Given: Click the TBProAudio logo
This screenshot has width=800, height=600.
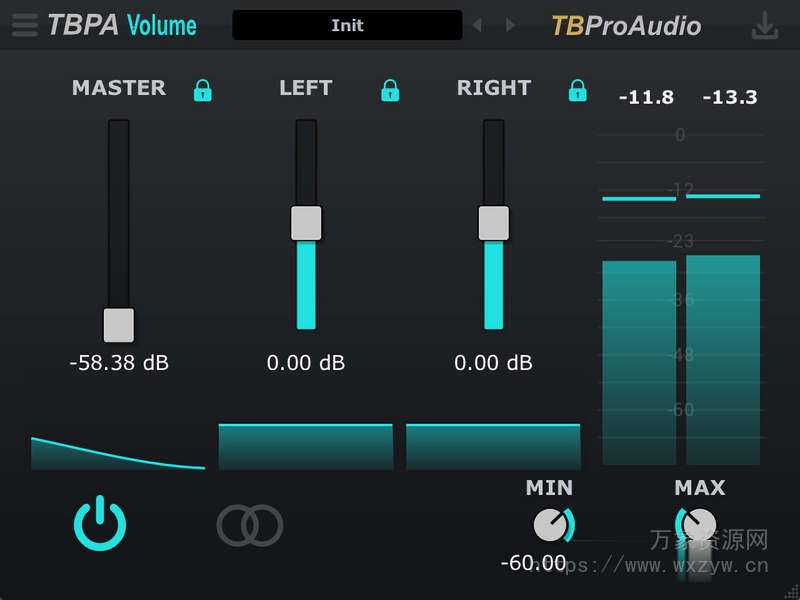Looking at the screenshot, I should pos(625,27).
